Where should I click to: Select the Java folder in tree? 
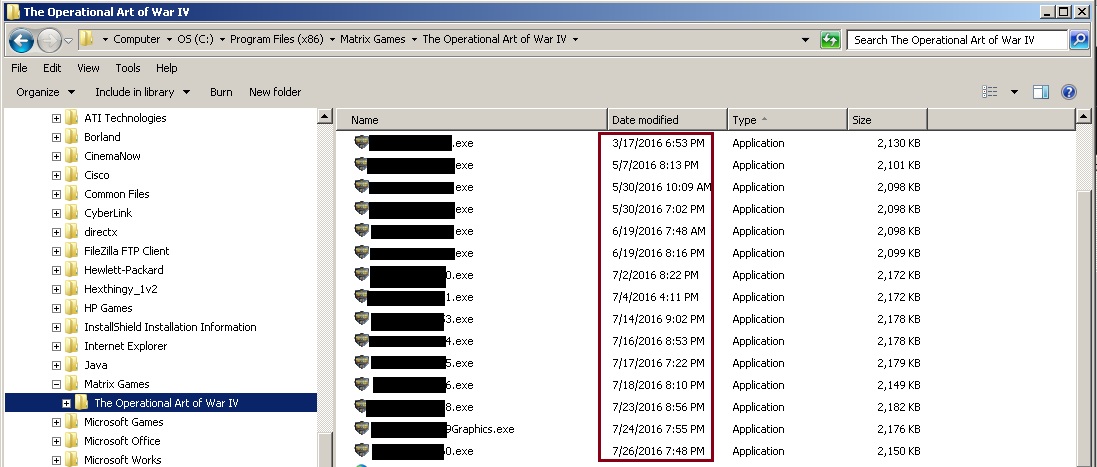[95, 365]
